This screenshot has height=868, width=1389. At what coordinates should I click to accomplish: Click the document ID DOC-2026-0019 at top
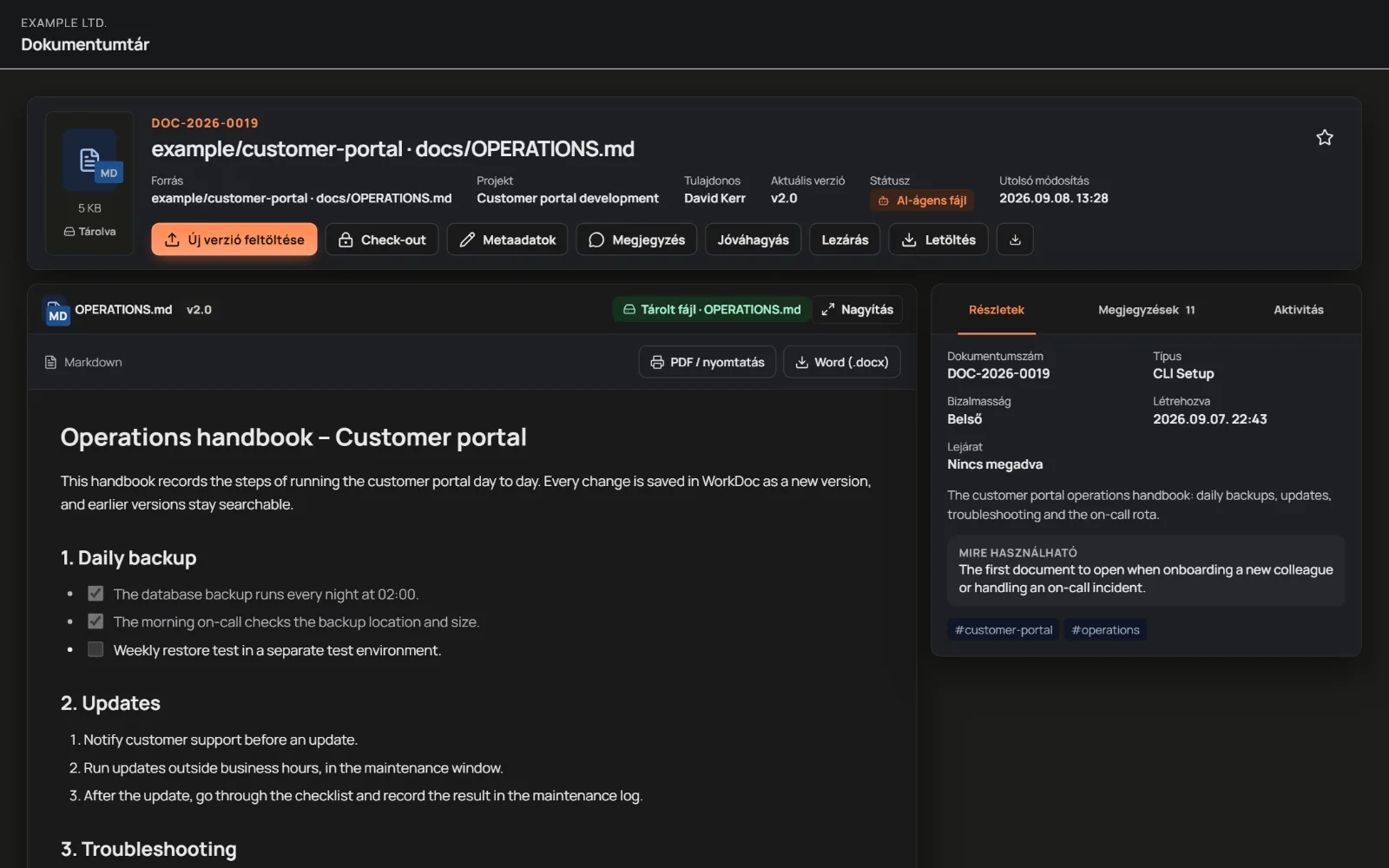point(205,123)
